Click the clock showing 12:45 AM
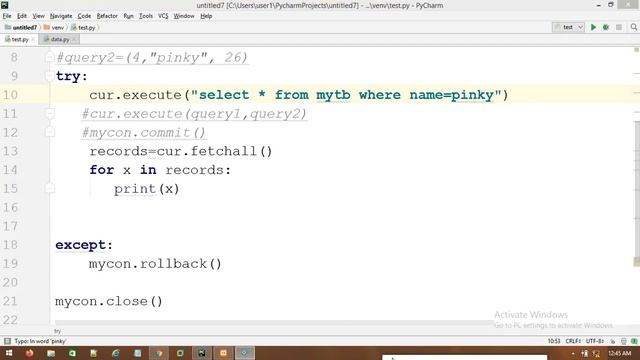Viewport: 640px width, 360px height. tap(620, 353)
